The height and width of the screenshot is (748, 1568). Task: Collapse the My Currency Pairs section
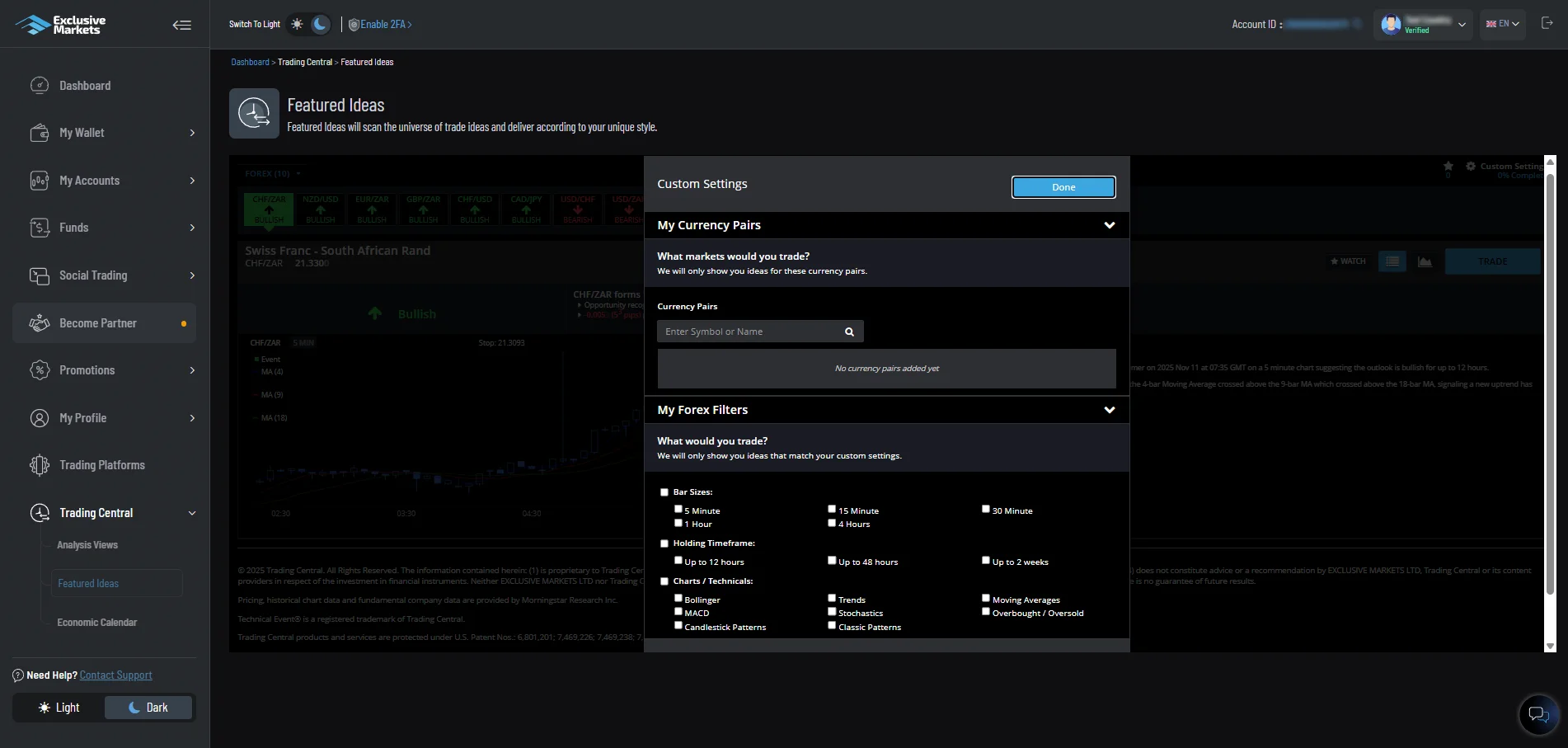click(x=1109, y=224)
